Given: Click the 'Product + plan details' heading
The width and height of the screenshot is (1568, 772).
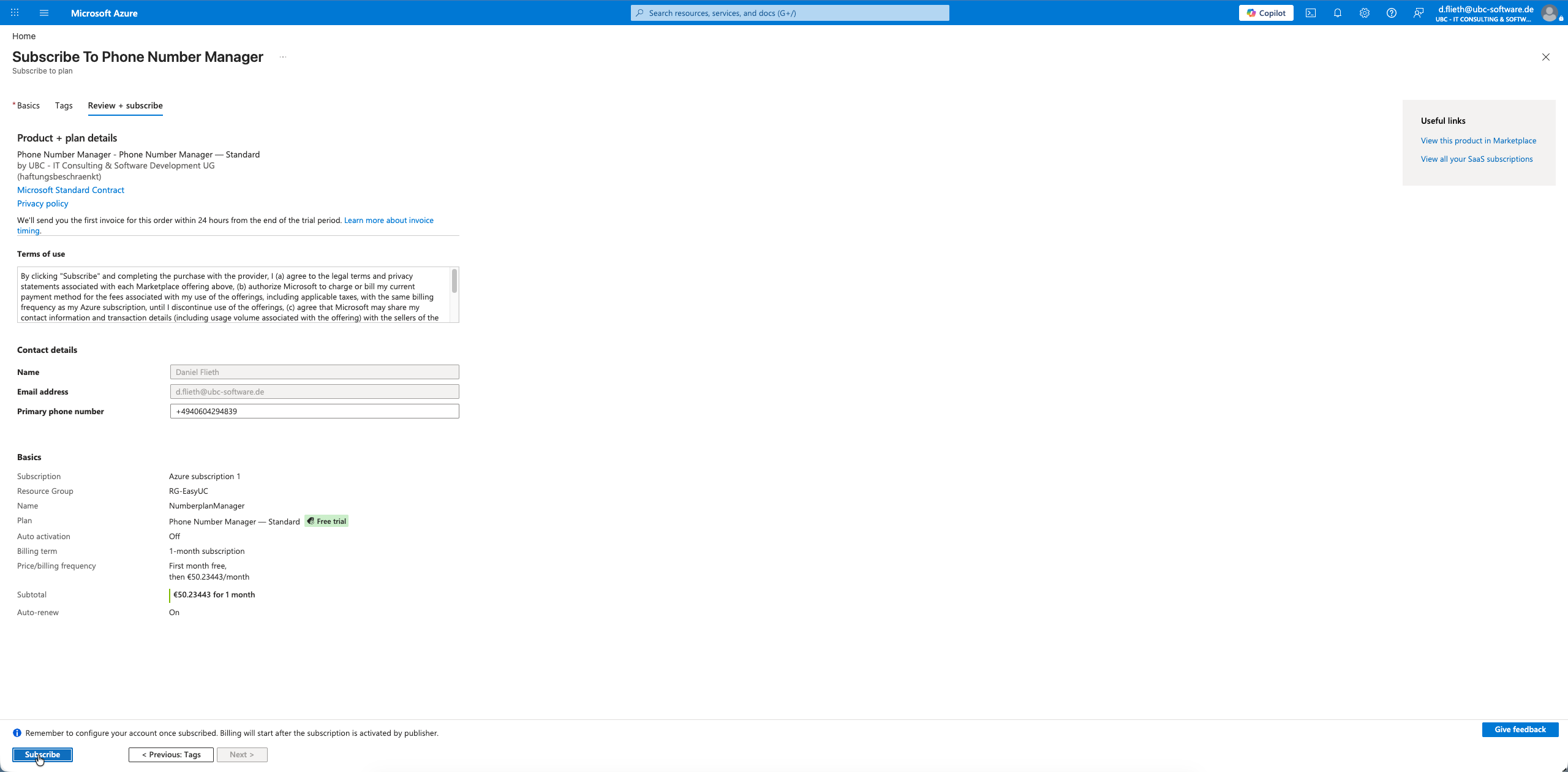Looking at the screenshot, I should (x=67, y=138).
